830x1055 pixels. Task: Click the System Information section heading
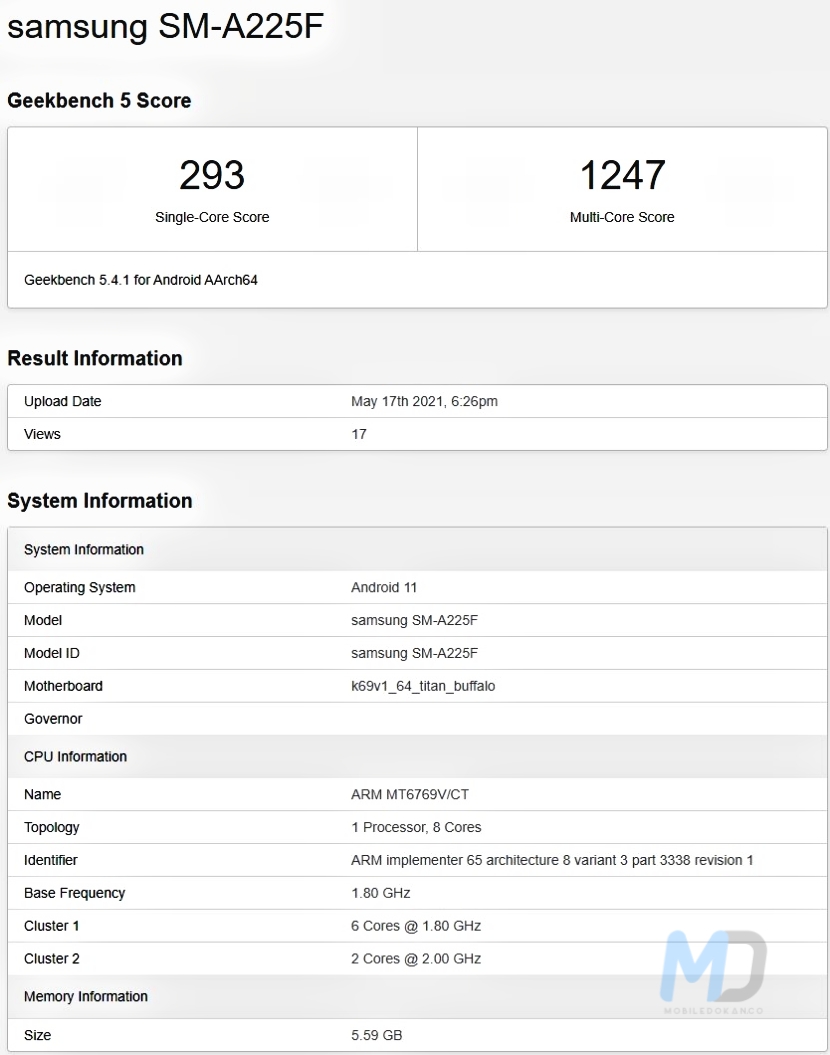(x=100, y=501)
